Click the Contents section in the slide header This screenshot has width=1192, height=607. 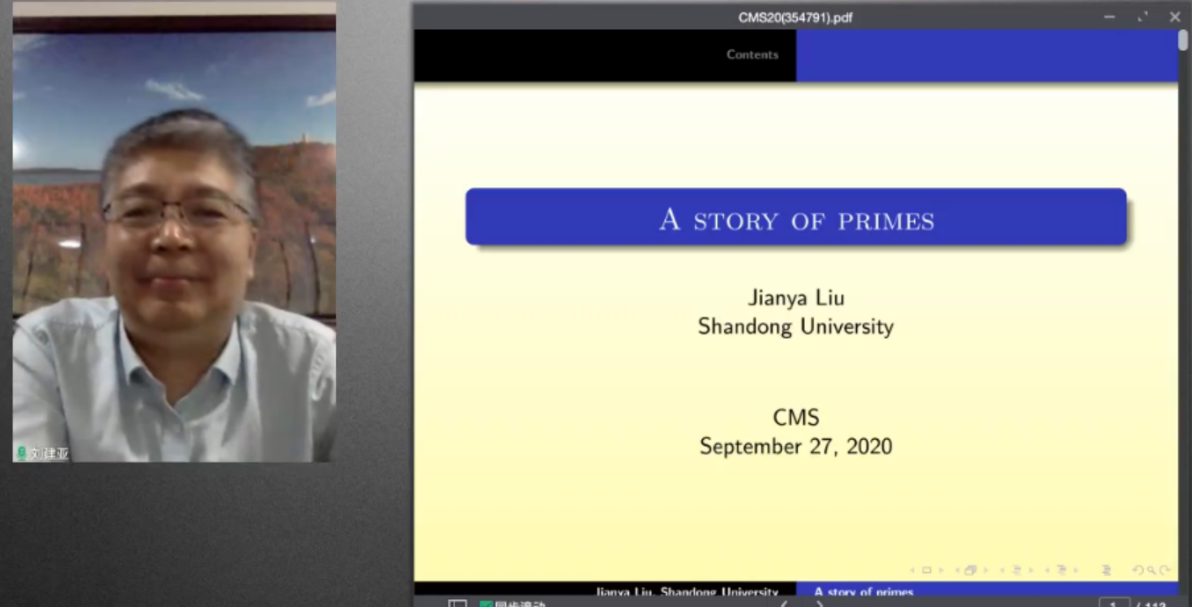tap(752, 55)
